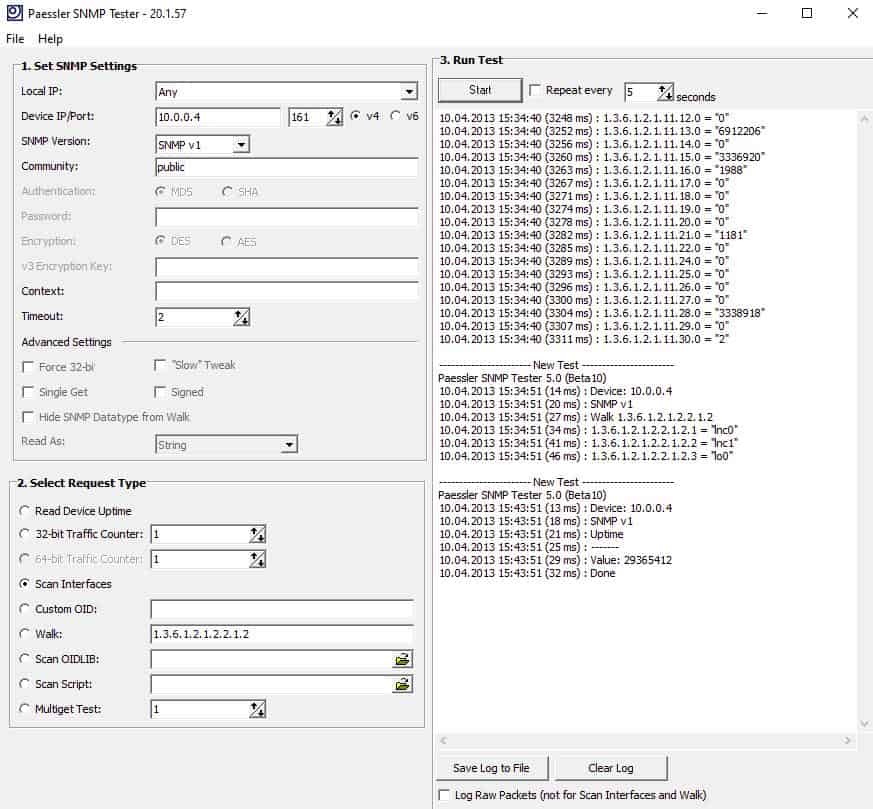Check Hide SNMP Datatype from Walk

point(27,417)
